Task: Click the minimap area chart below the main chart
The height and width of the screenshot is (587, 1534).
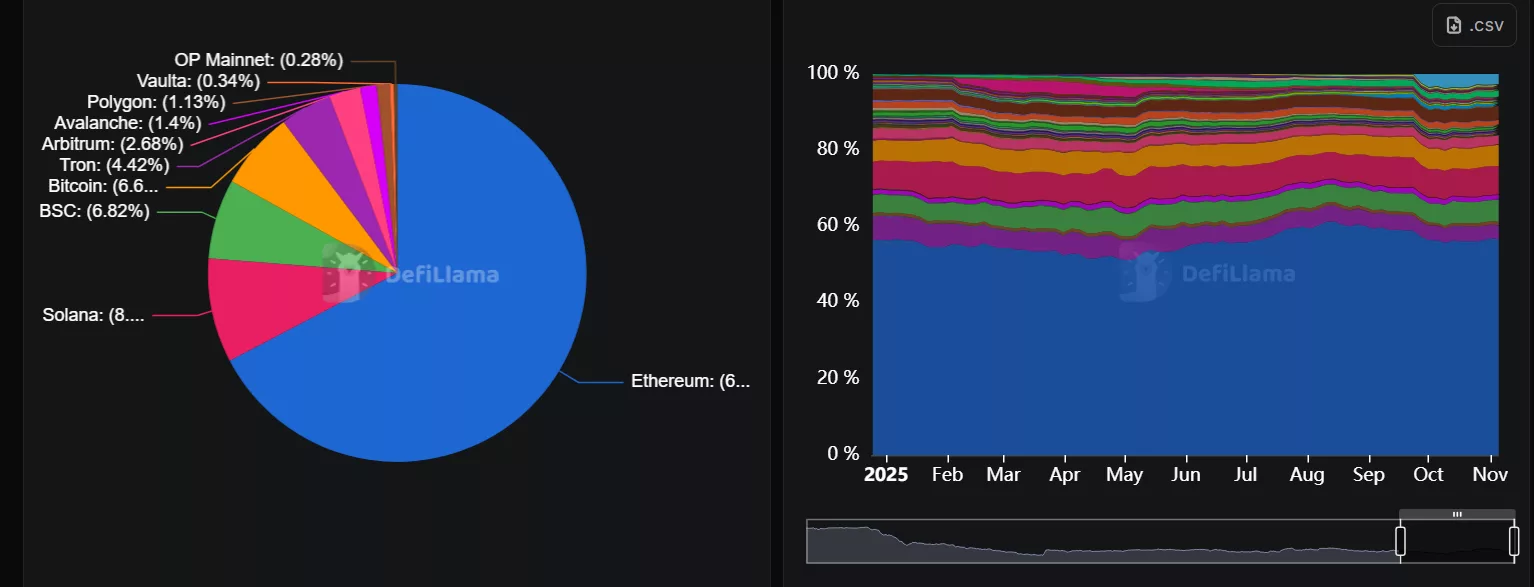Action: (x=1100, y=545)
